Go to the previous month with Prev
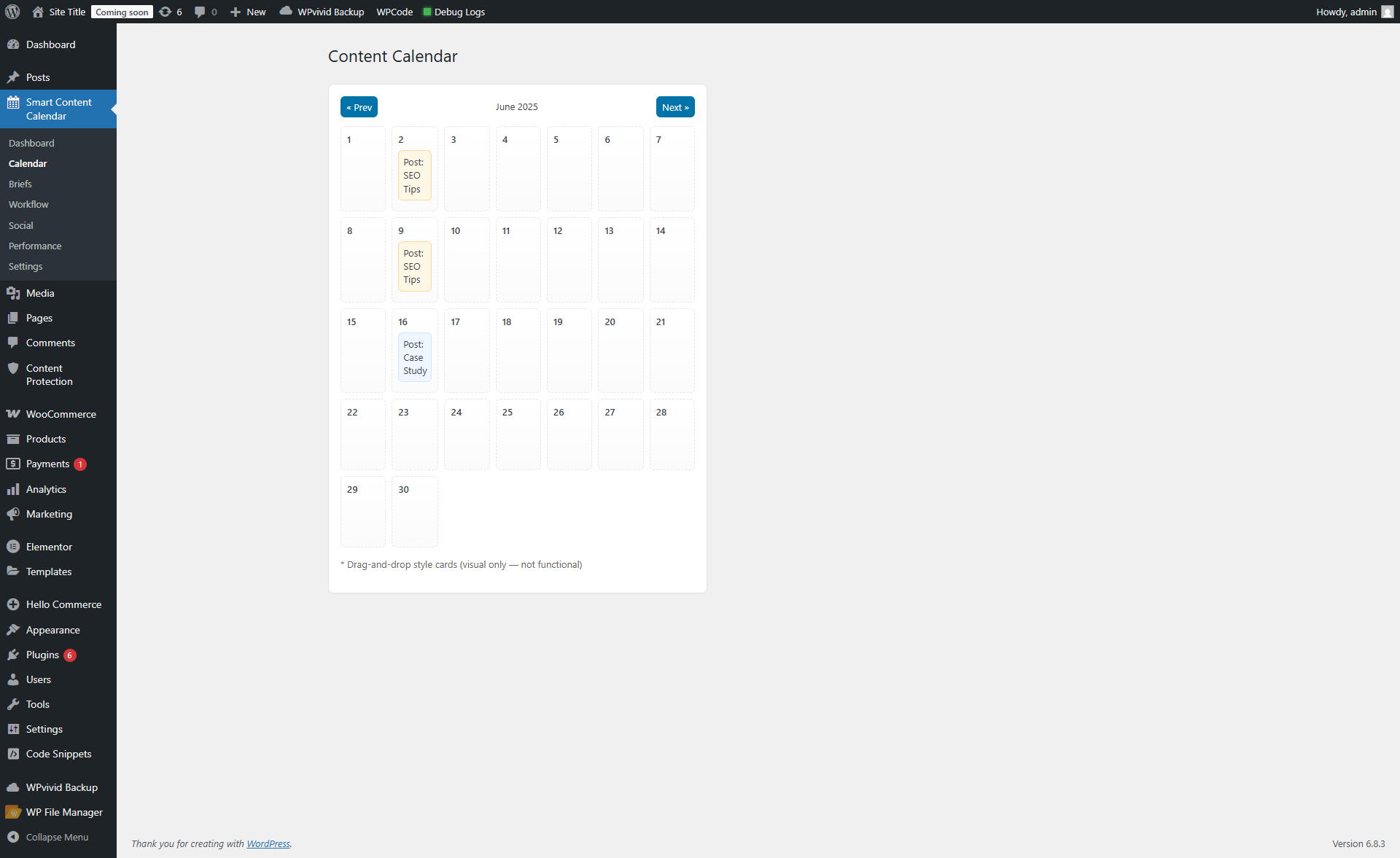1400x858 pixels. click(359, 107)
